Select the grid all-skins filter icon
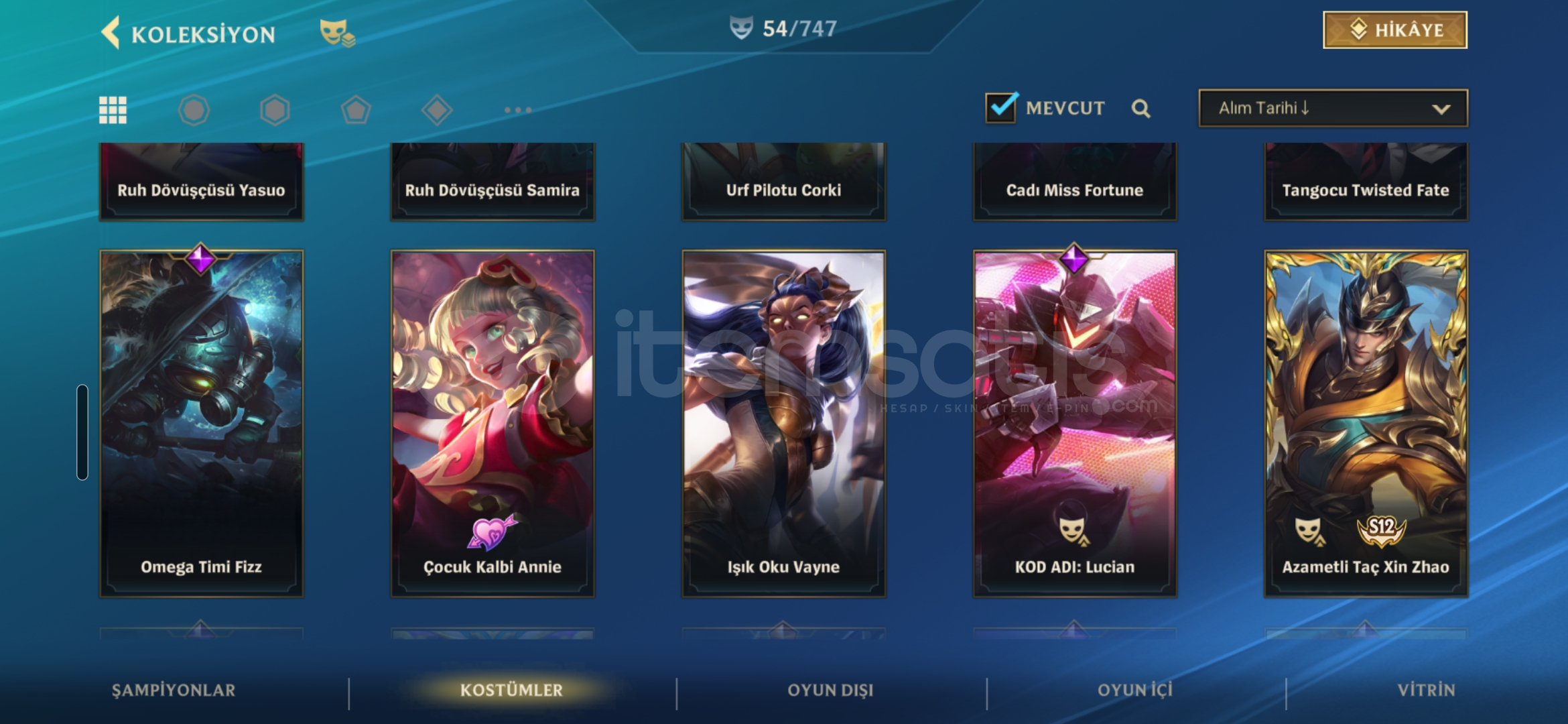 point(113,110)
